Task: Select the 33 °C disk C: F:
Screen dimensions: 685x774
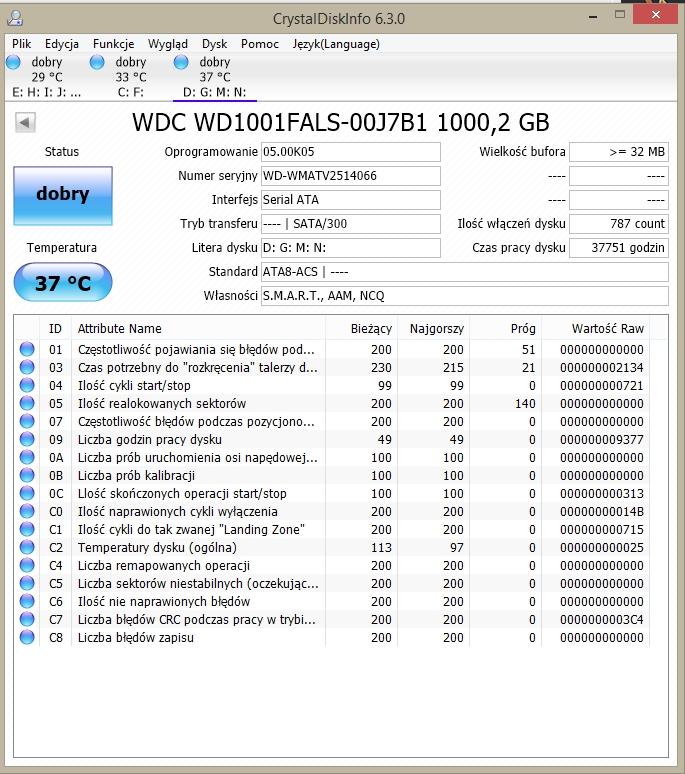Action: tap(130, 77)
